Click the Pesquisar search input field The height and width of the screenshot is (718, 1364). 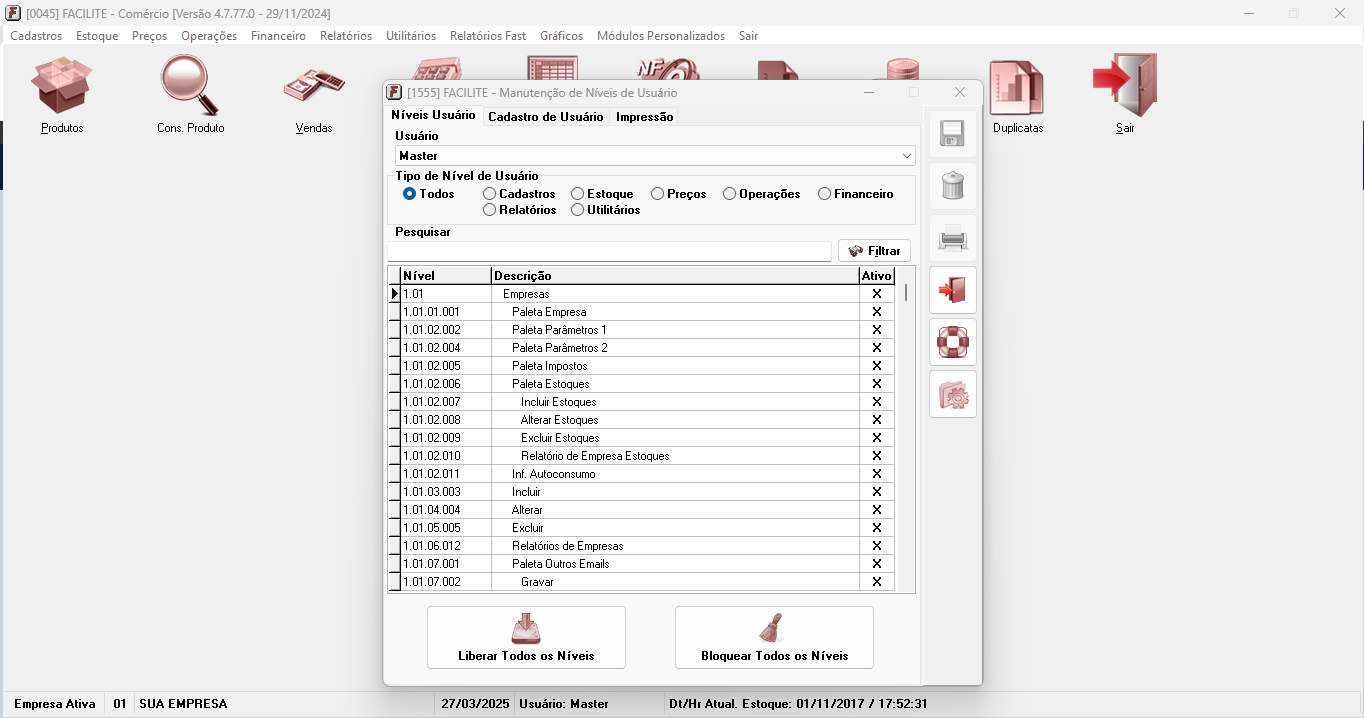610,251
